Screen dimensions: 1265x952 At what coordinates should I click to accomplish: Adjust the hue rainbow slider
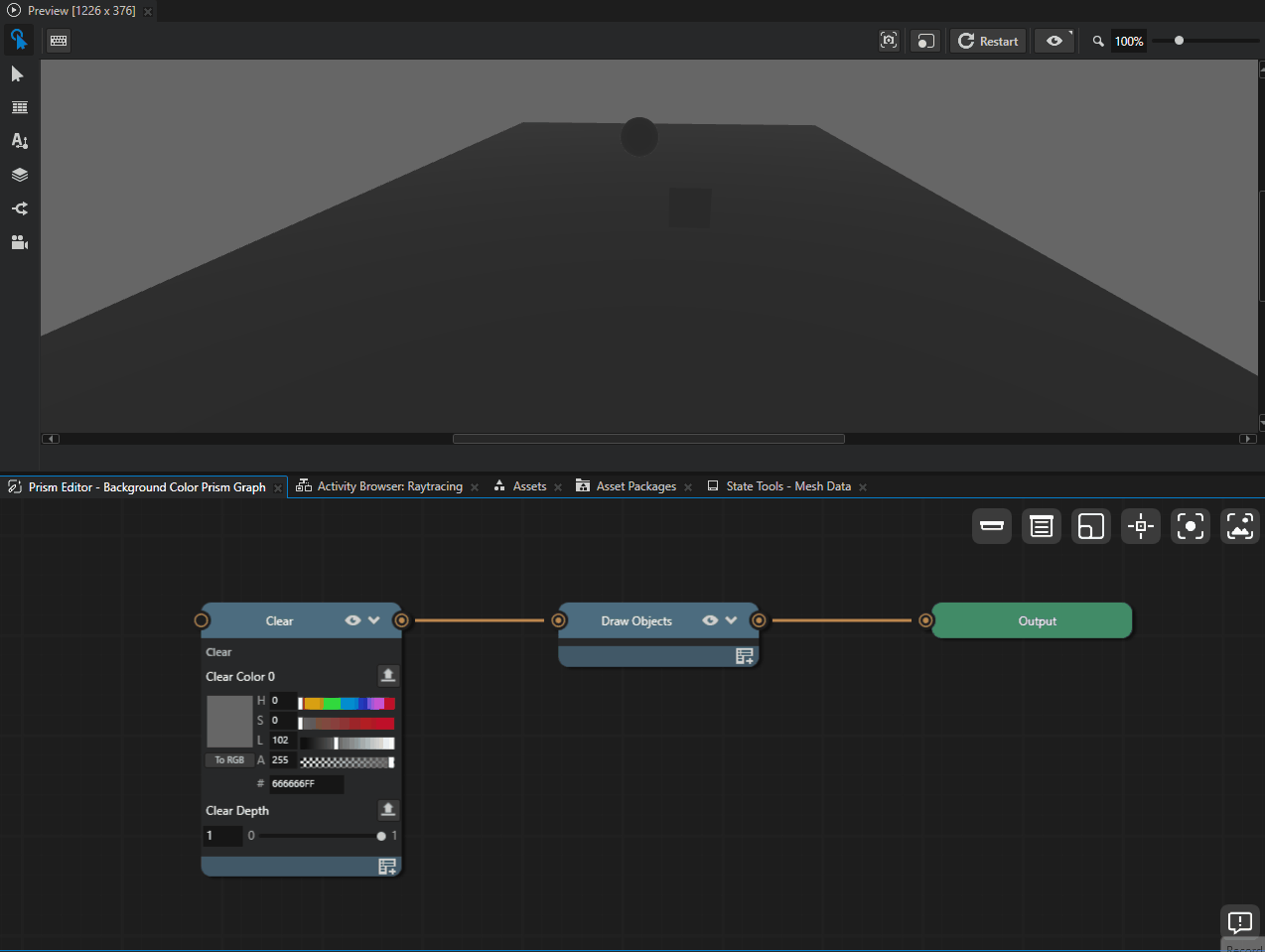click(x=347, y=703)
